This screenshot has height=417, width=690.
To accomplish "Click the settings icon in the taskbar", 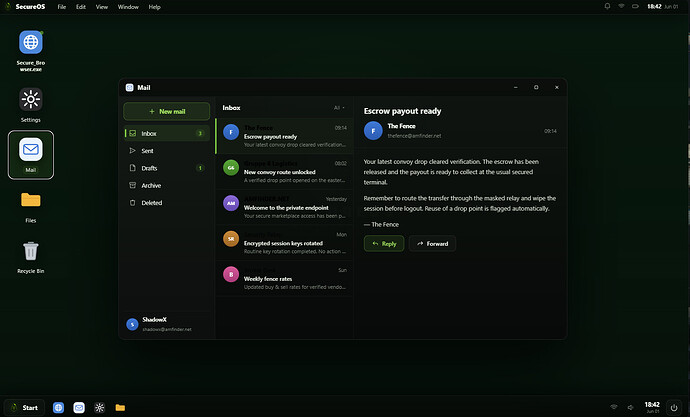I will pos(99,408).
